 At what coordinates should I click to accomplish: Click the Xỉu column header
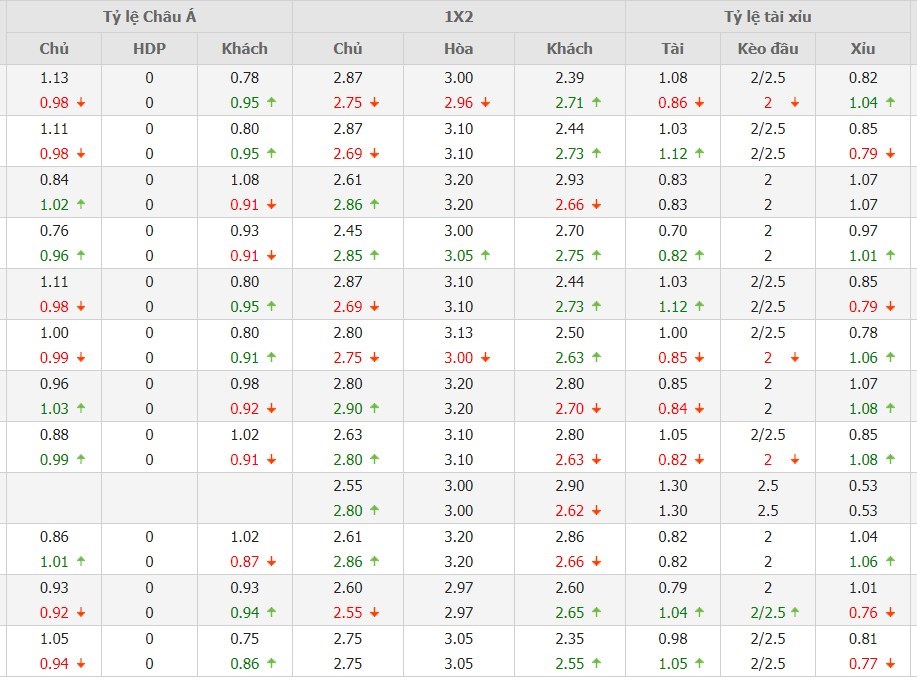(x=862, y=48)
